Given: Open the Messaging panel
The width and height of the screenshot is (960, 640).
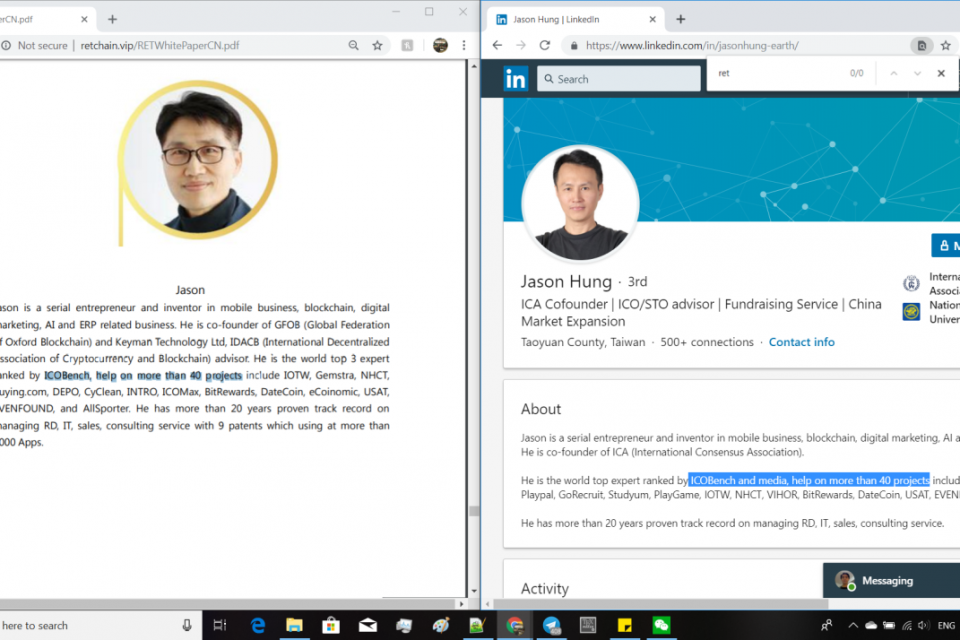Looking at the screenshot, I should [891, 581].
